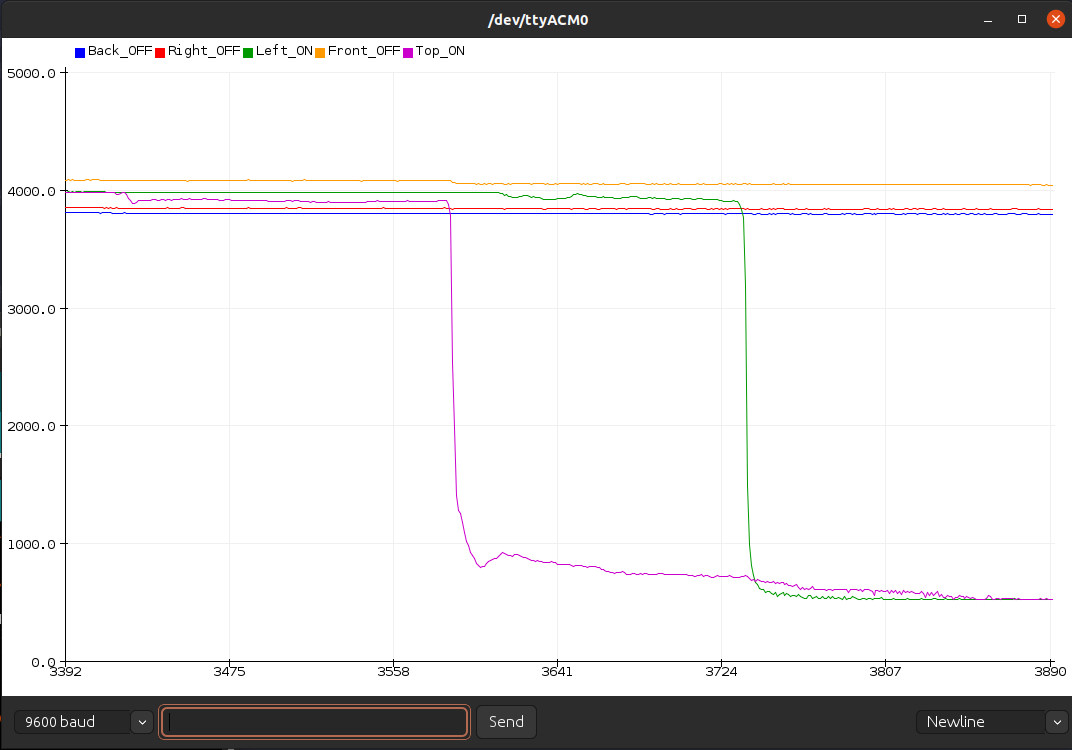Expand the baud rate dropdown arrow
Viewport: 1072px width, 750px height.
(142, 722)
